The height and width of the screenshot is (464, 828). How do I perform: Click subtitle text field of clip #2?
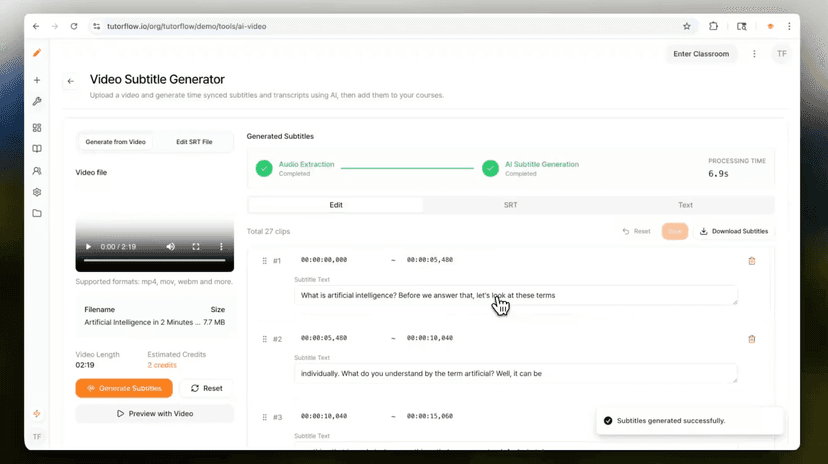(x=515, y=374)
